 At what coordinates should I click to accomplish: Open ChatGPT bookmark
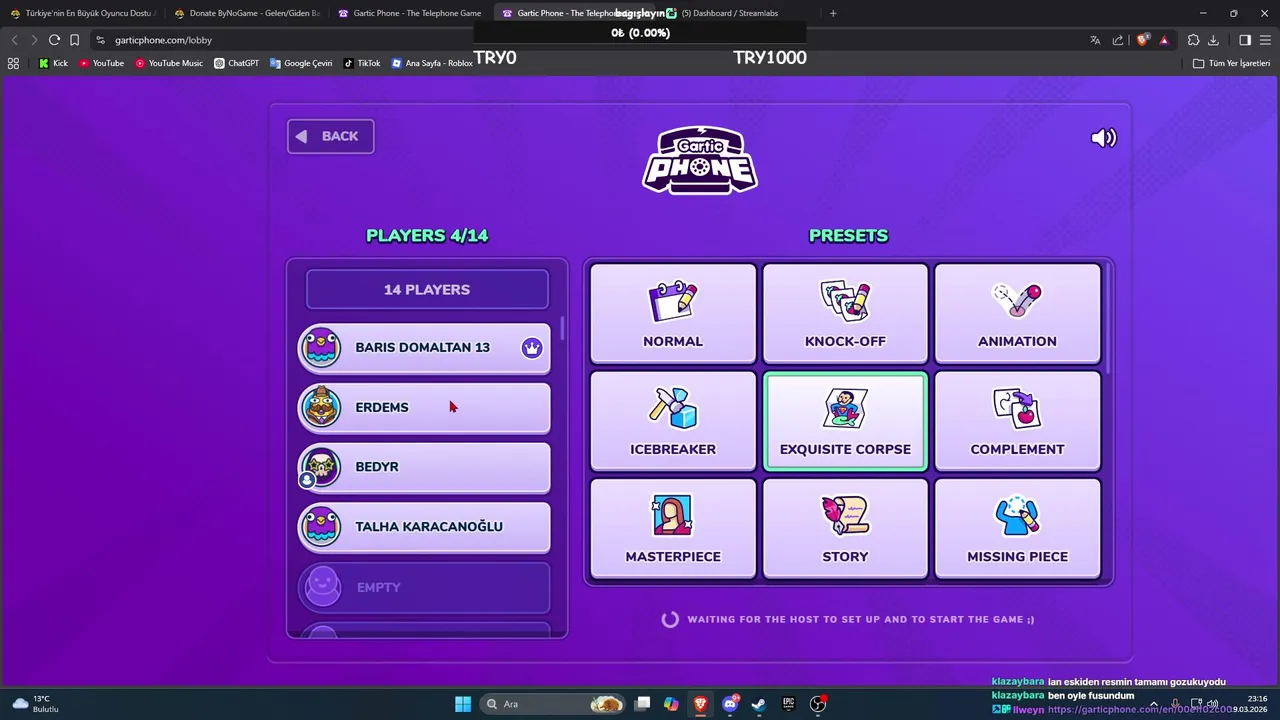click(x=237, y=63)
